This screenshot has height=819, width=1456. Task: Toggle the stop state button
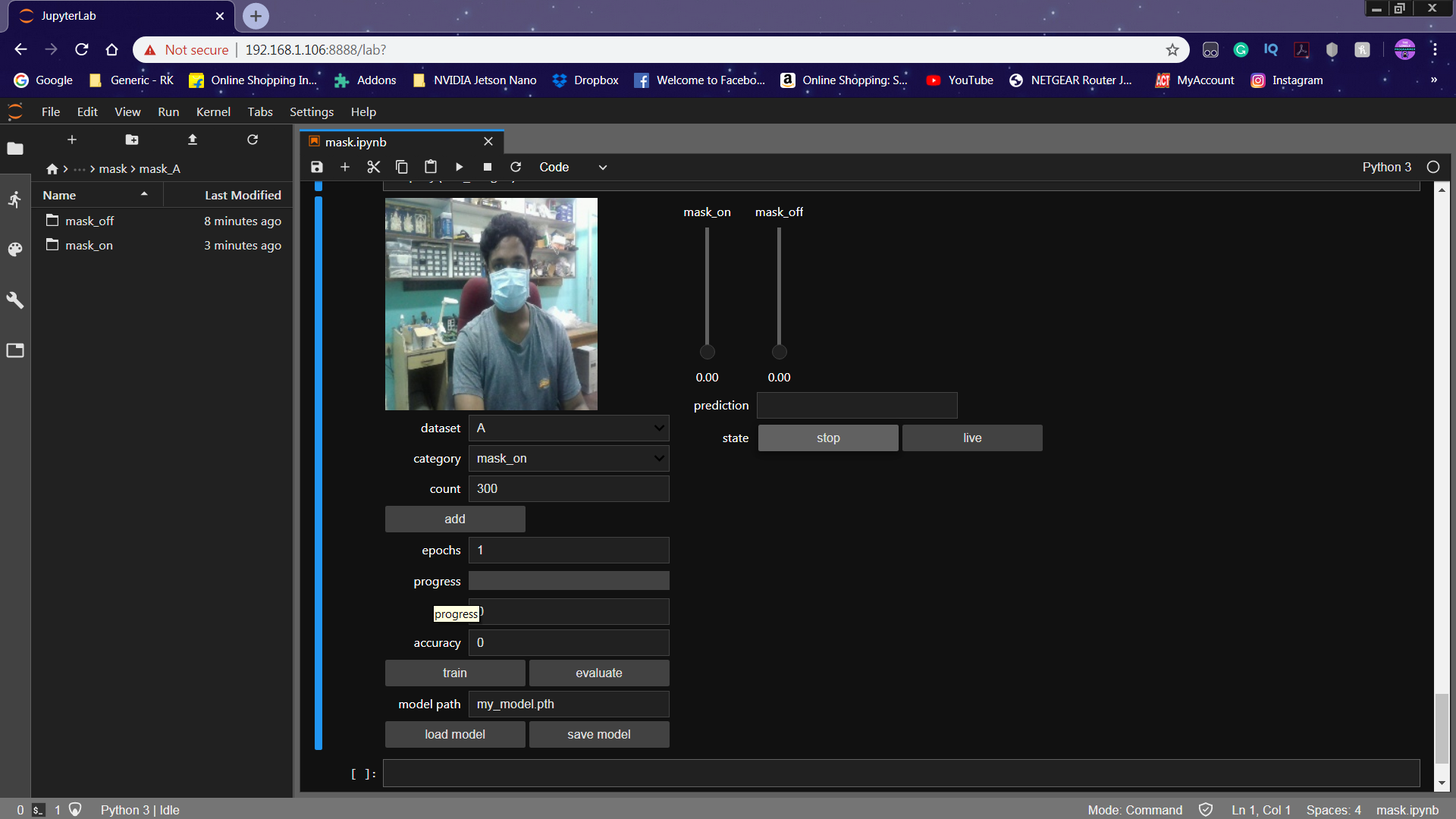pyautogui.click(x=828, y=438)
